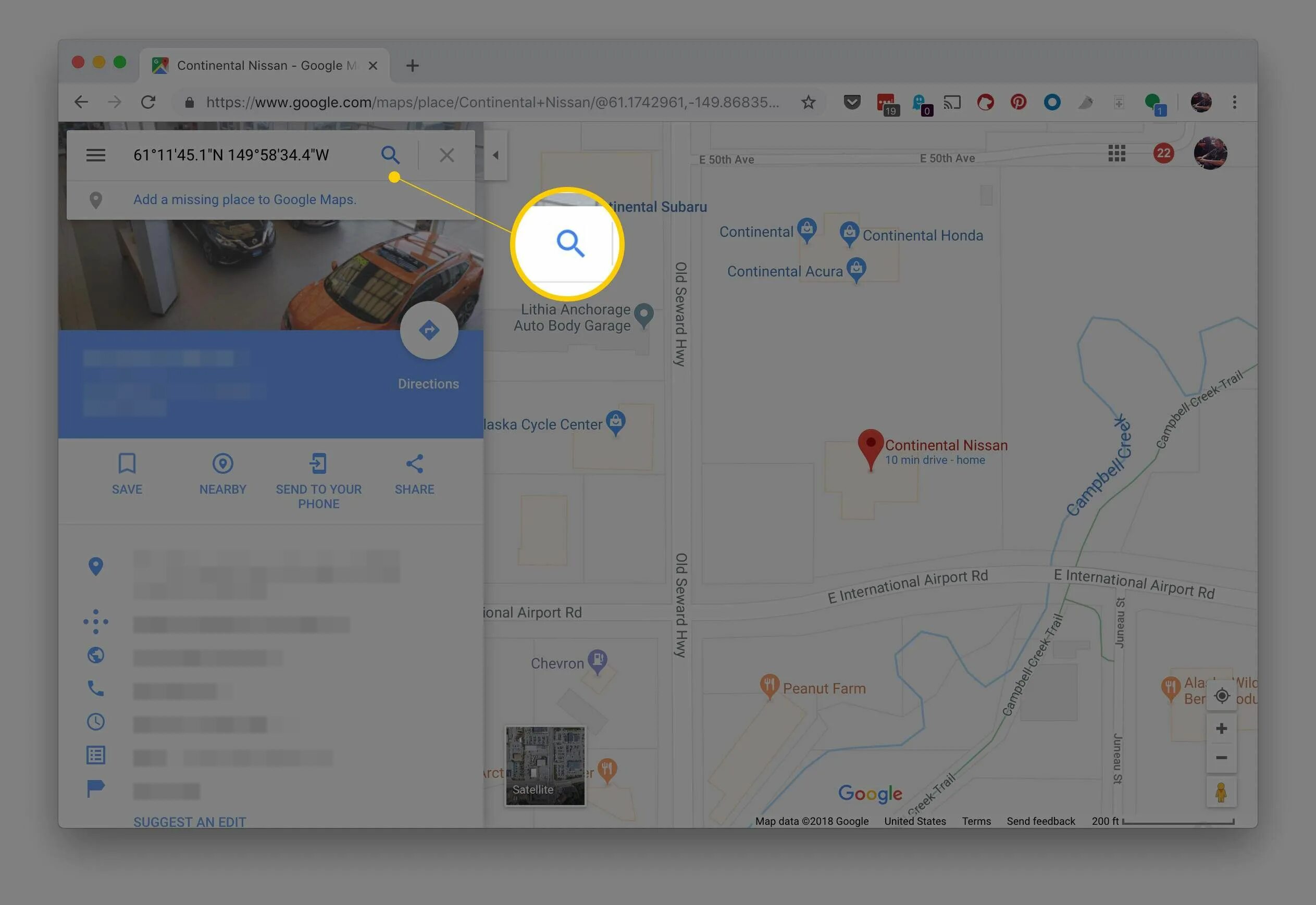1316x905 pixels.
Task: Open the Google Maps hamburger menu
Action: pos(95,155)
